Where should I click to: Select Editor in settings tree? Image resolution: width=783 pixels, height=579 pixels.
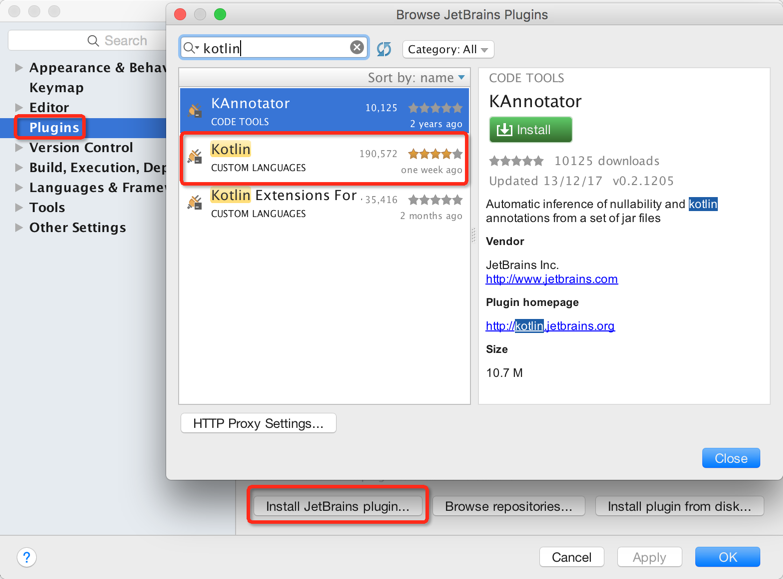(x=49, y=107)
